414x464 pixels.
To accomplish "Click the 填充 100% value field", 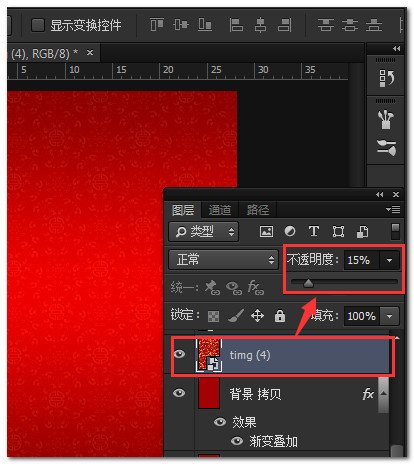I will [361, 316].
